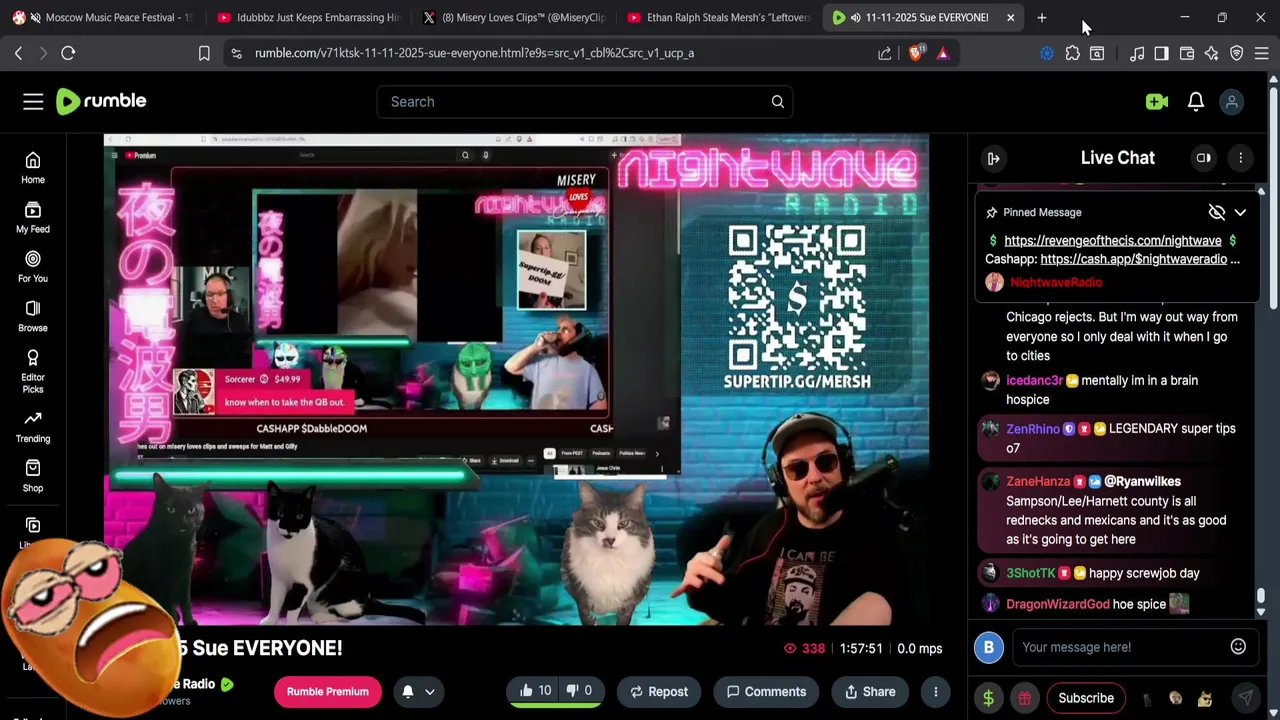Hide the pinned message eye toggle
This screenshot has height=720, width=1280.
point(1216,212)
